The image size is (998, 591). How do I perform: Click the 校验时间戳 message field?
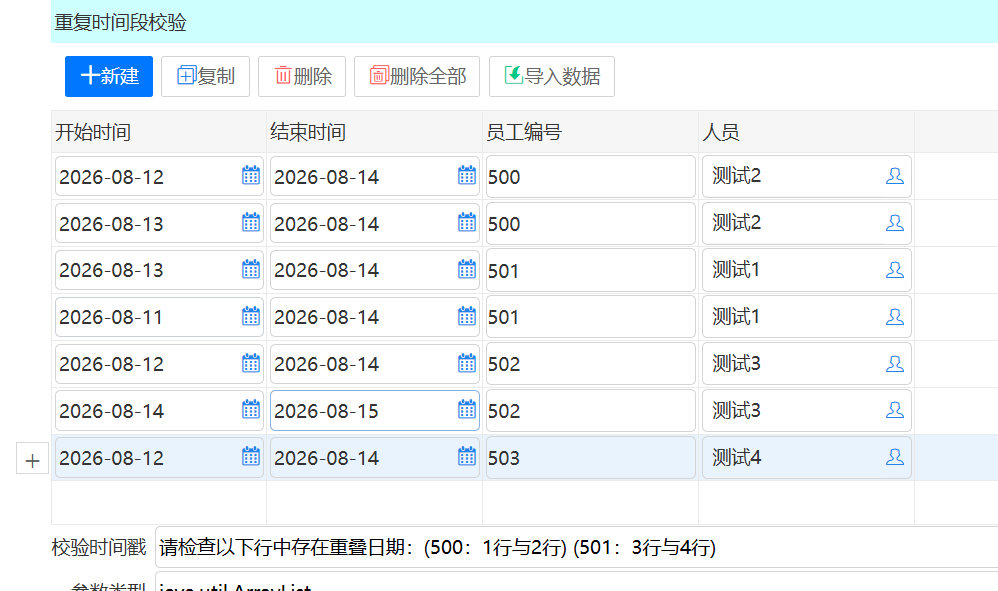[577, 547]
